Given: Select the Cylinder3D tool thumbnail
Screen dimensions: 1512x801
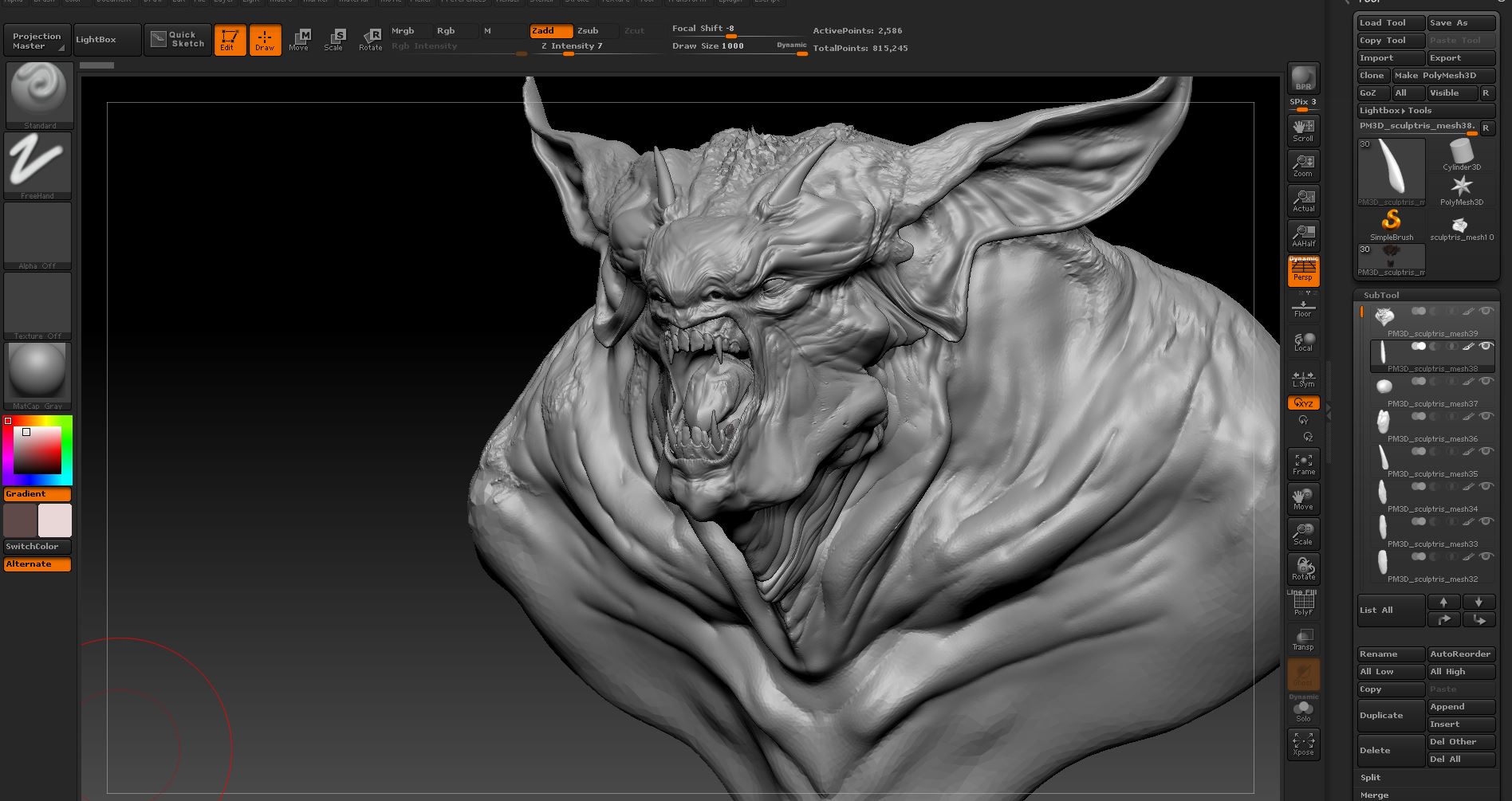Looking at the screenshot, I should [1461, 154].
